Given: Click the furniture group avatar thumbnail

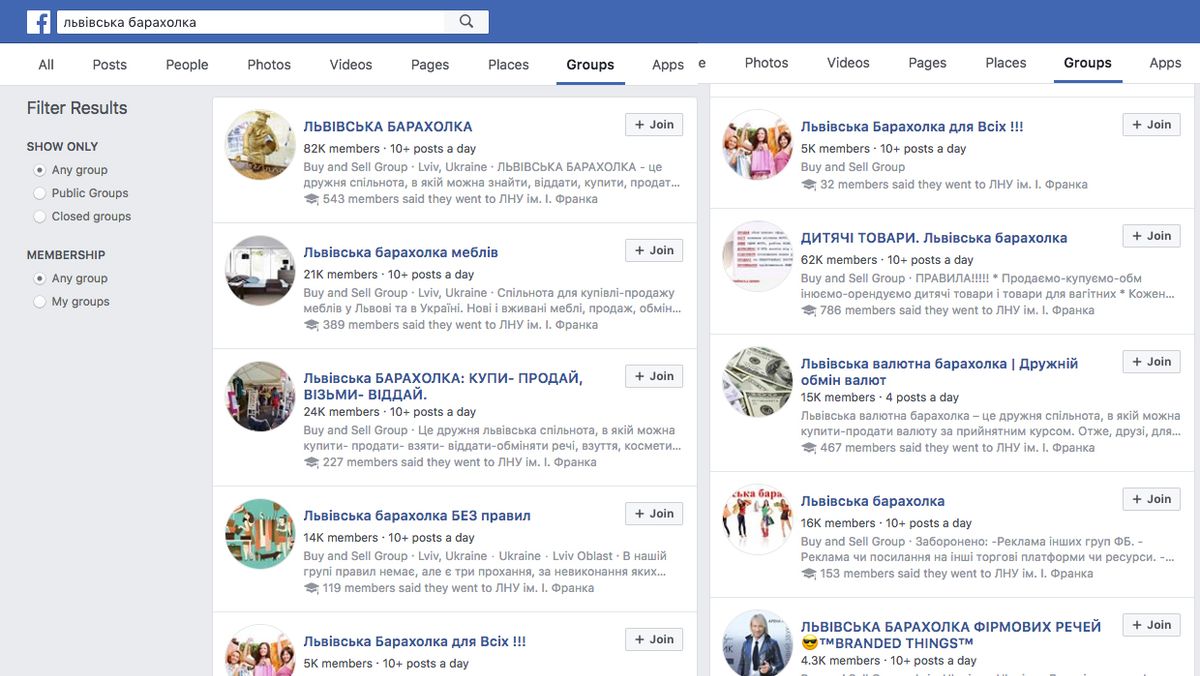Looking at the screenshot, I should click(x=260, y=270).
